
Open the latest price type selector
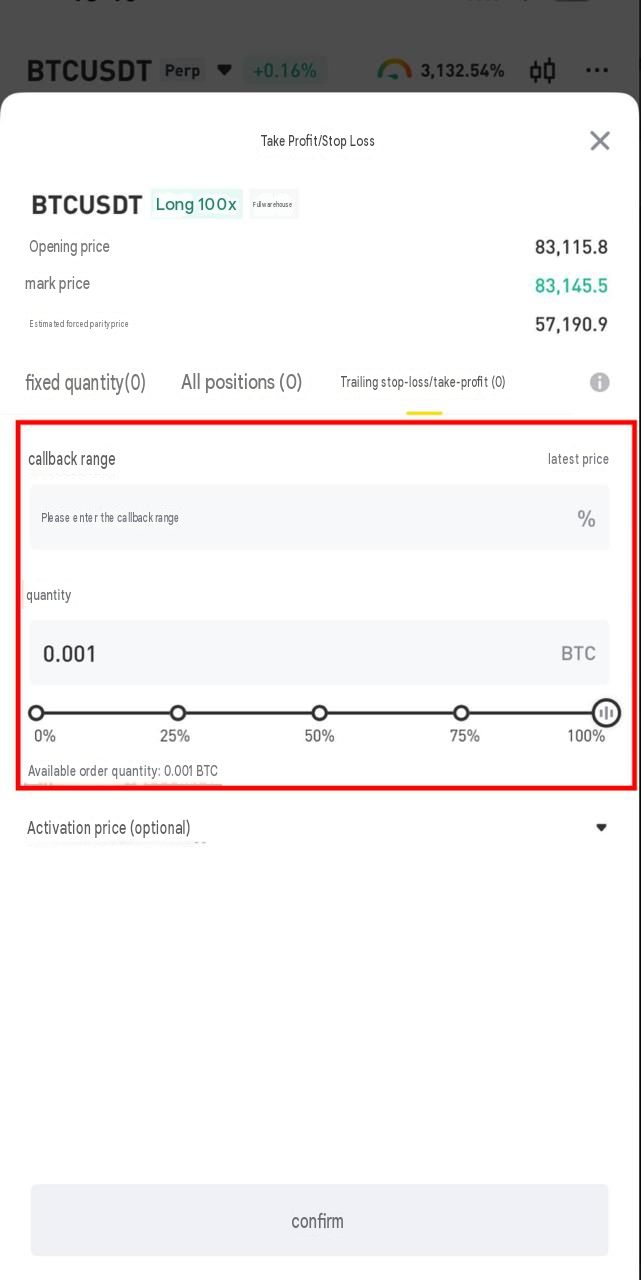pos(578,459)
